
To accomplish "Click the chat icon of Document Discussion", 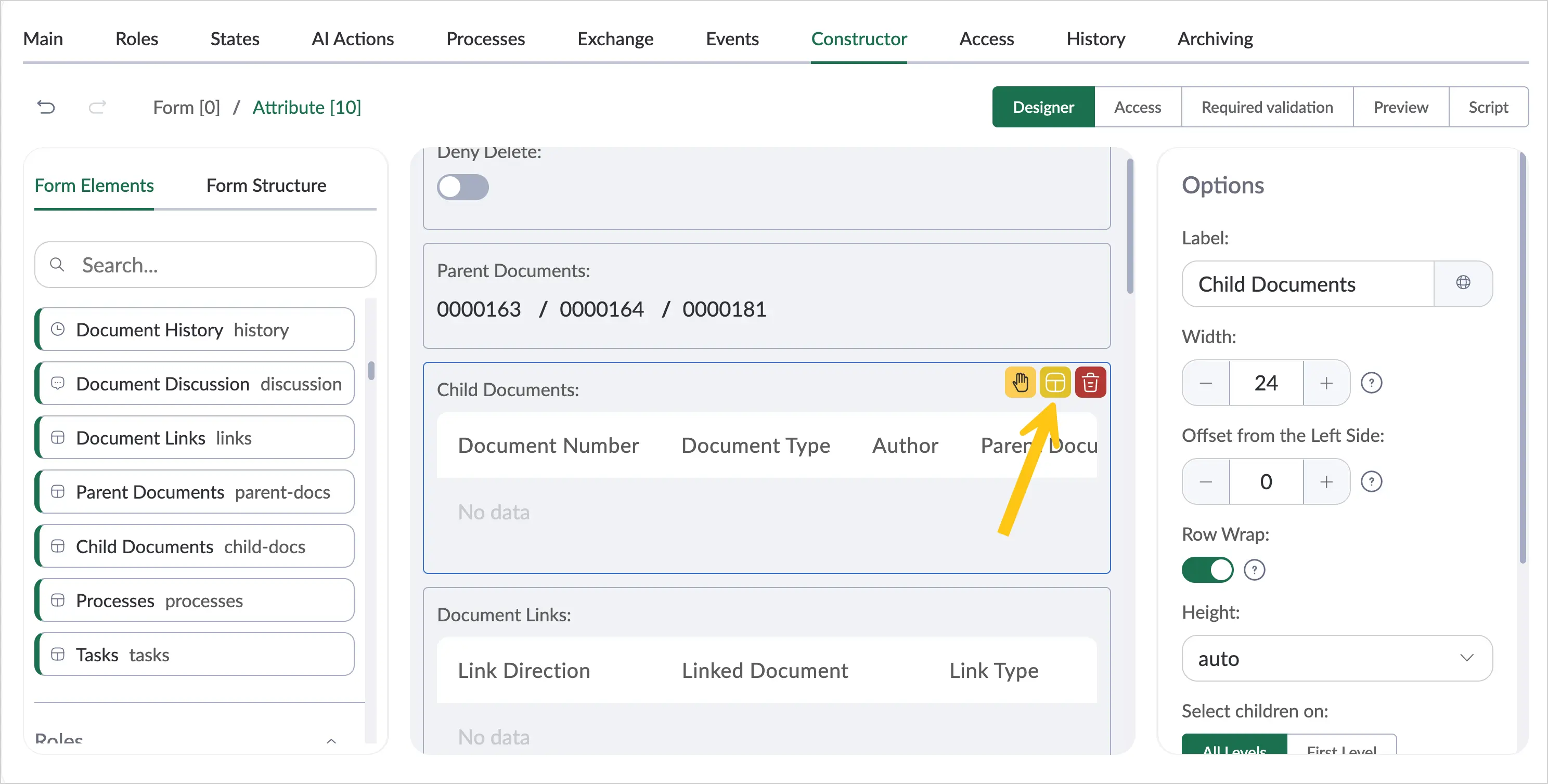I will click(58, 383).
